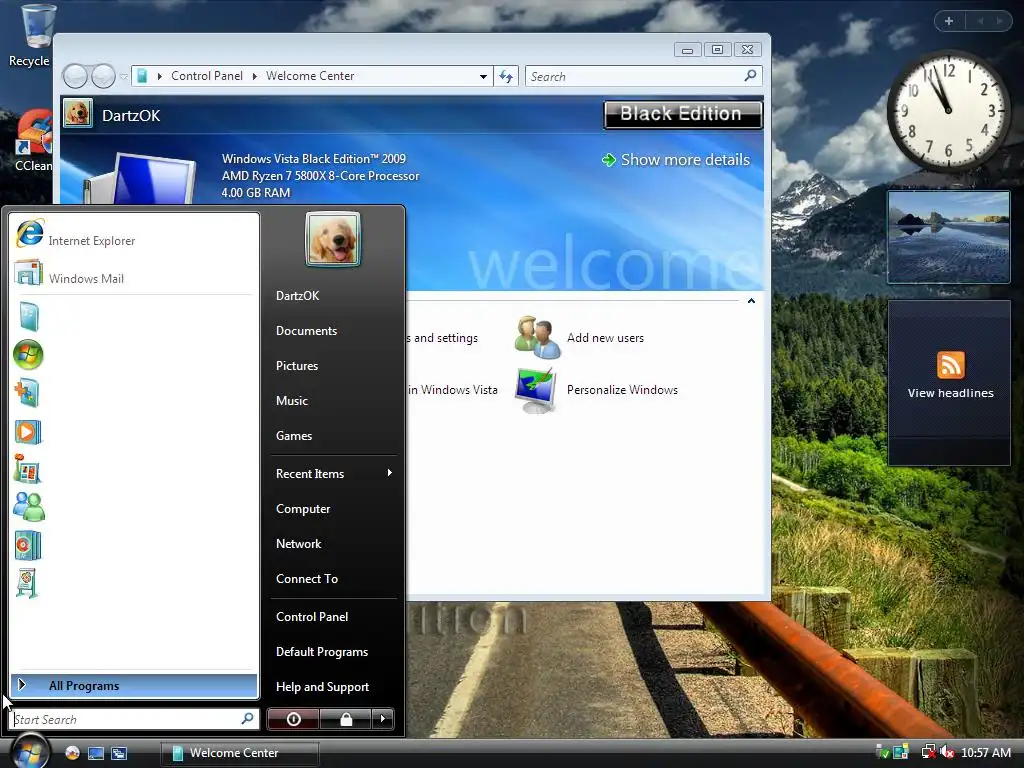The height and width of the screenshot is (768, 1024).
Task: Click Show more details link
Action: 675,159
